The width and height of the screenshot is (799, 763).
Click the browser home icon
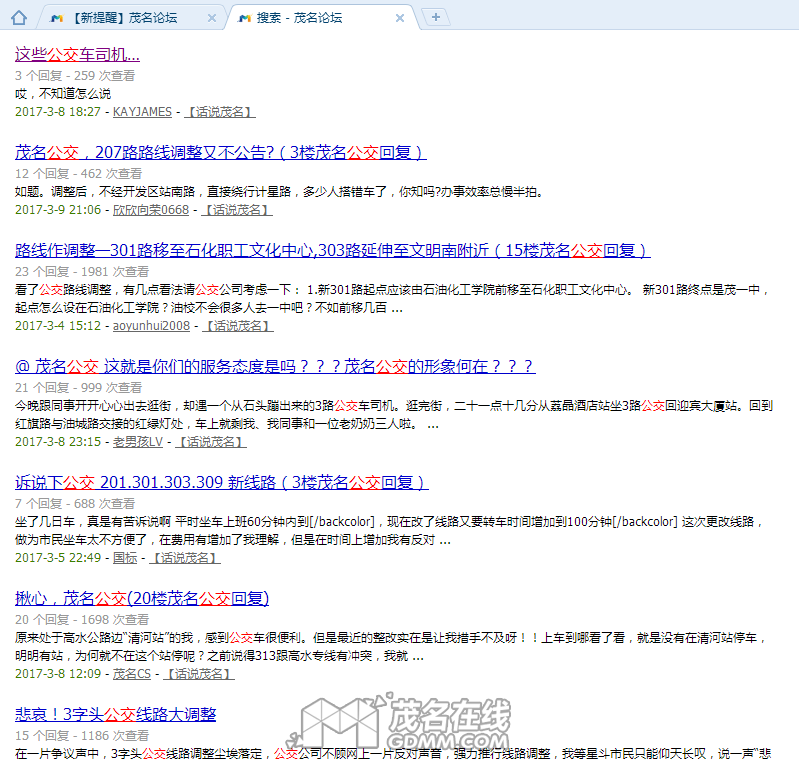[x=19, y=18]
